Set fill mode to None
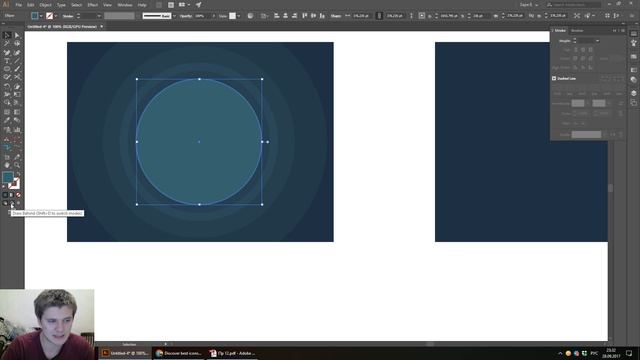640x360 pixels. pyautogui.click(x=18, y=195)
